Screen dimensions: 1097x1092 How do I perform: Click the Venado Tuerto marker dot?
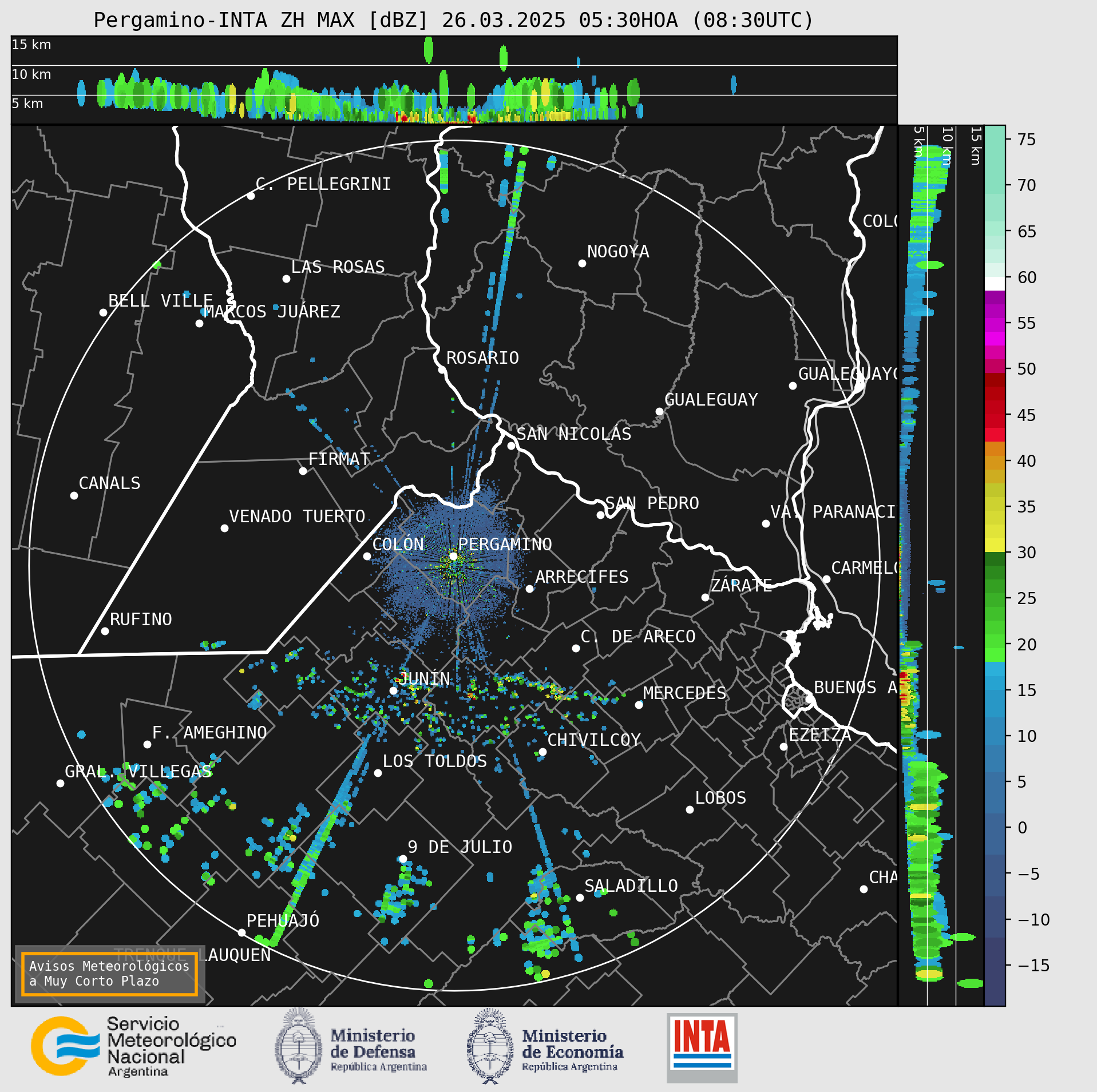click(224, 528)
